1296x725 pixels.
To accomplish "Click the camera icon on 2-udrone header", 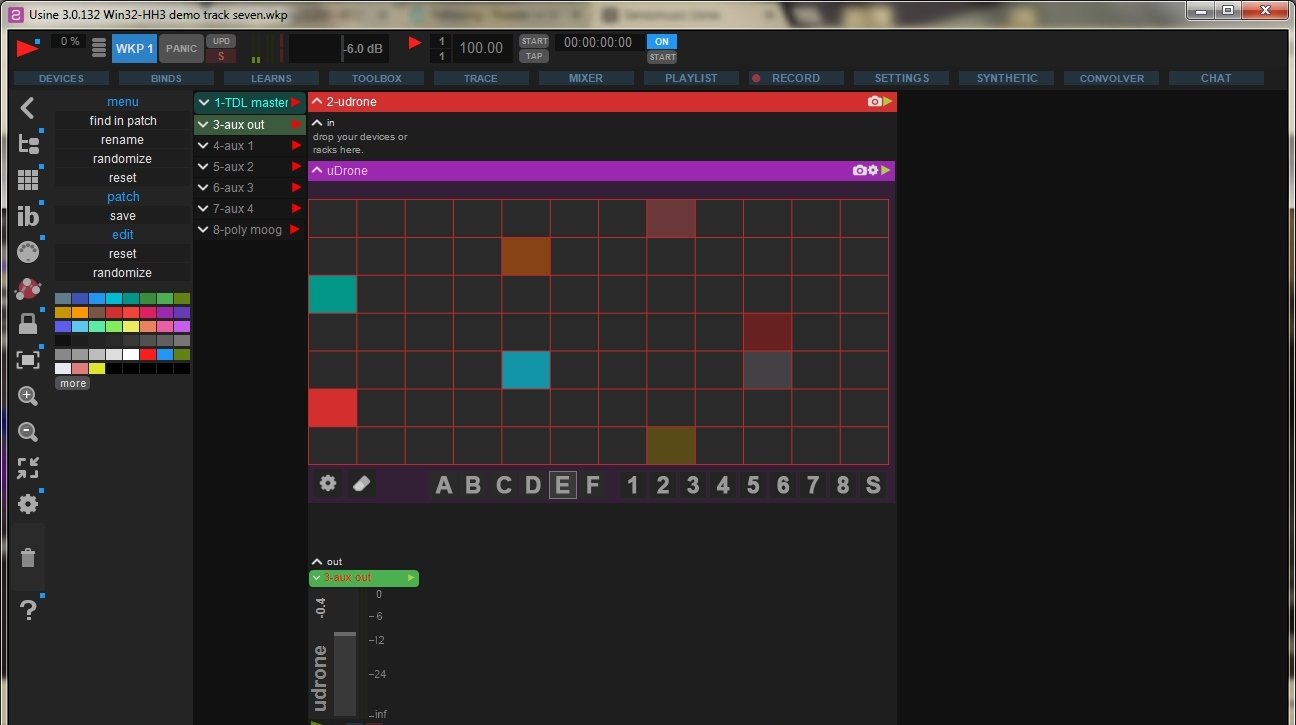I will (x=875, y=102).
